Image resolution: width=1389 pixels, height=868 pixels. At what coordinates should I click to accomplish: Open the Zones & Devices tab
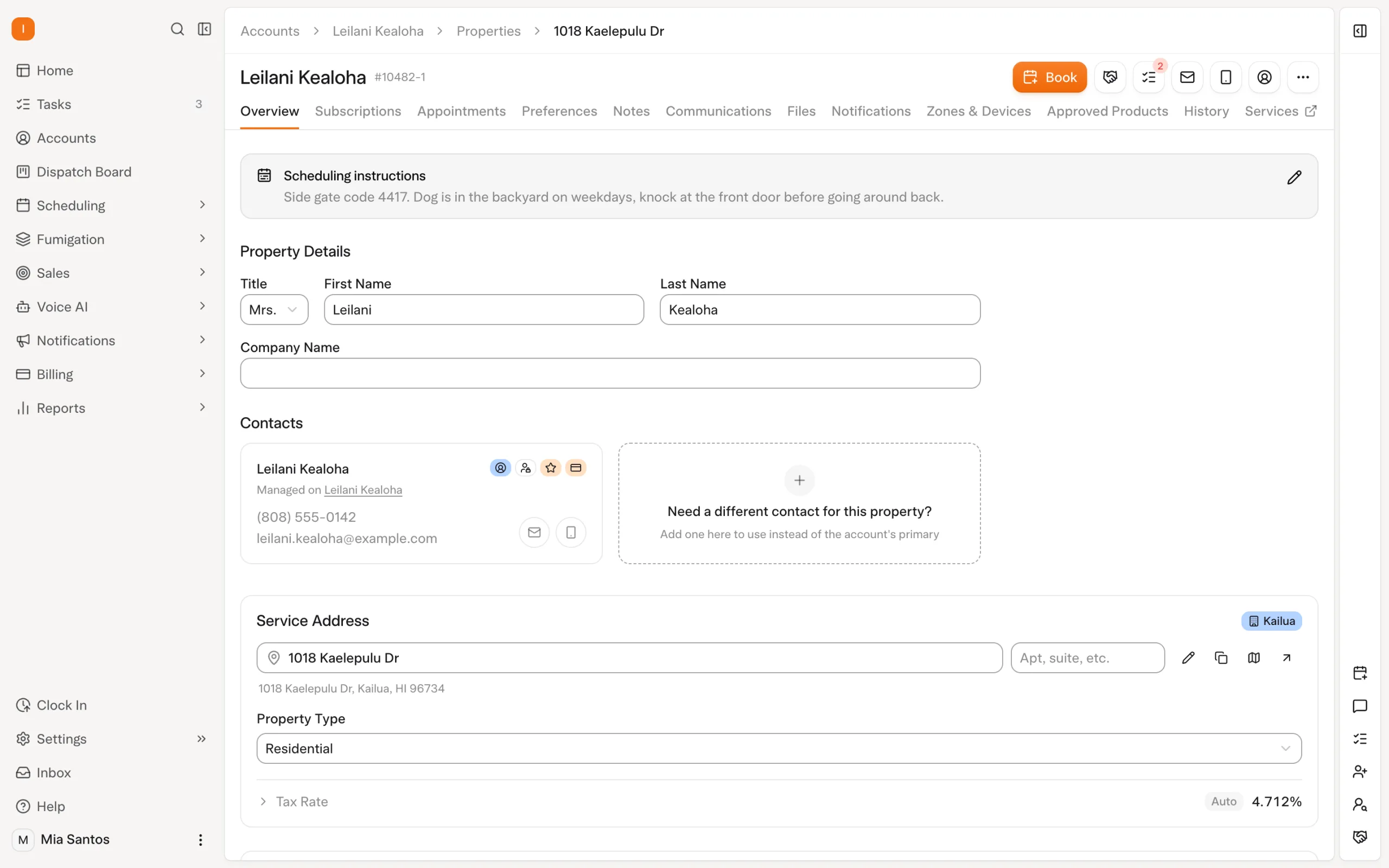coord(978,111)
